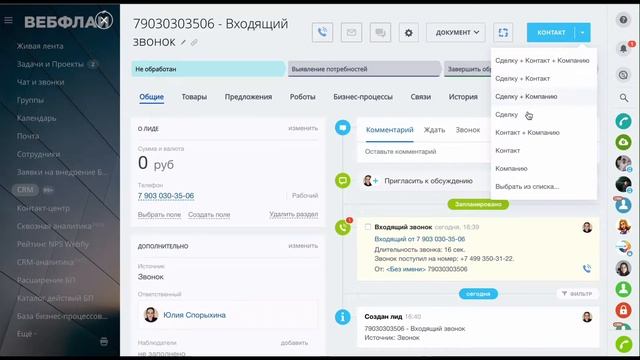Switch to the Комментарий timeline tab
640x360 pixels.
[389, 130]
